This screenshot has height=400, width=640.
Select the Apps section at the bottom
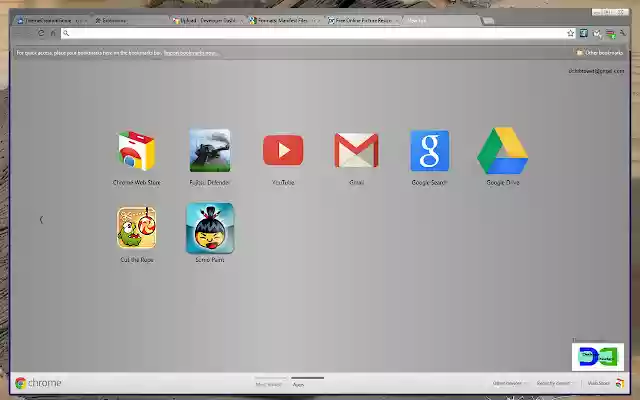coord(299,384)
